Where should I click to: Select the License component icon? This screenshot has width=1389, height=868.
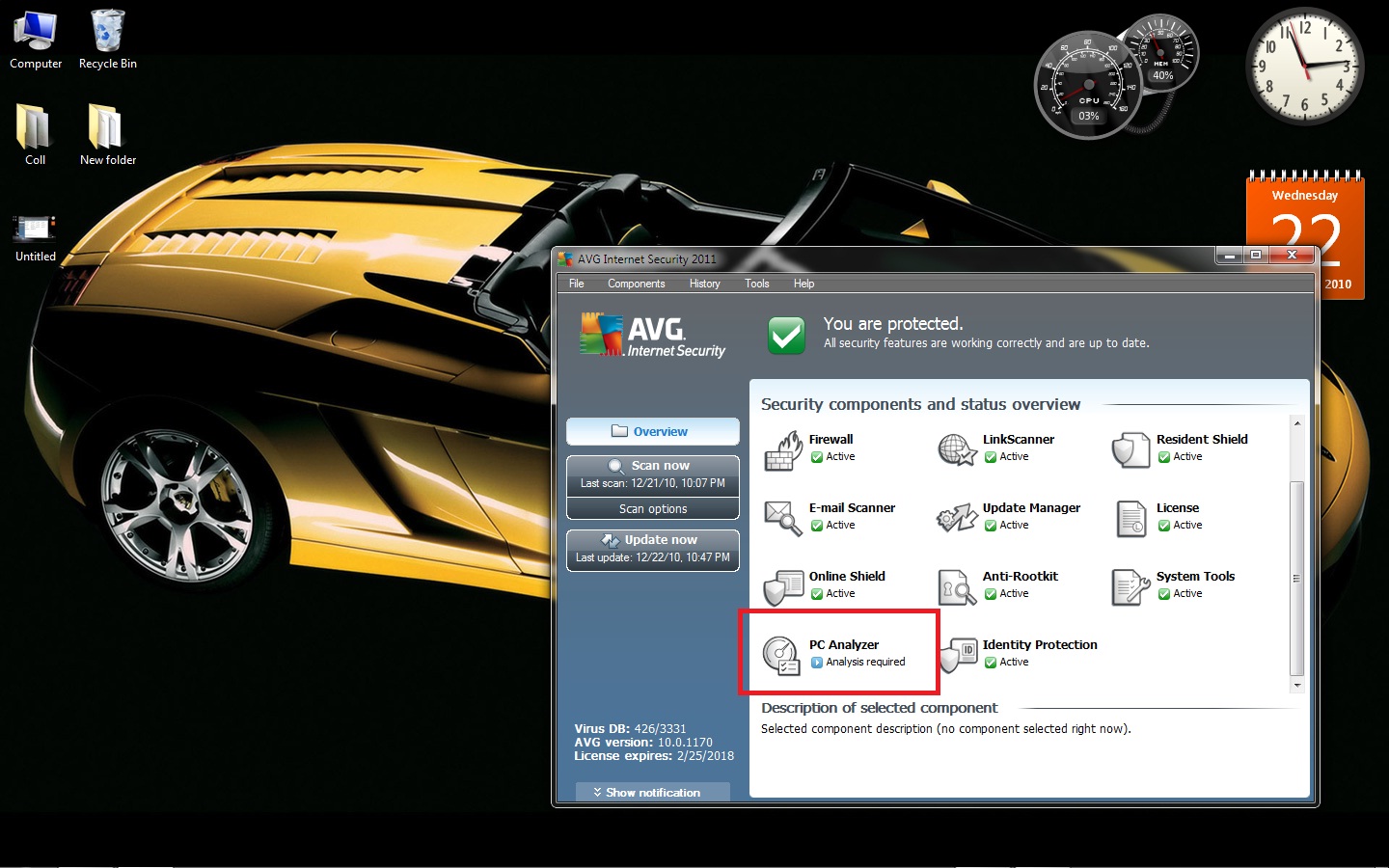[x=1130, y=519]
